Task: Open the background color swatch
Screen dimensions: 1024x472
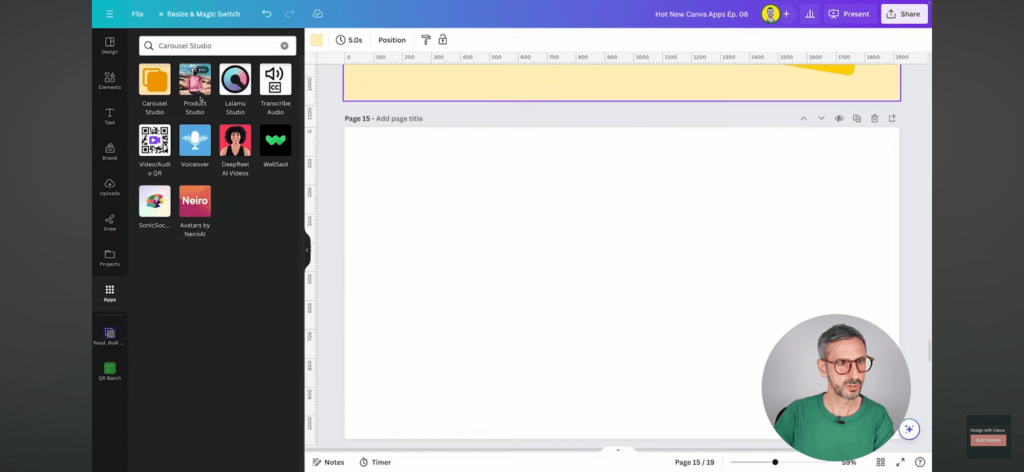Action: (317, 40)
